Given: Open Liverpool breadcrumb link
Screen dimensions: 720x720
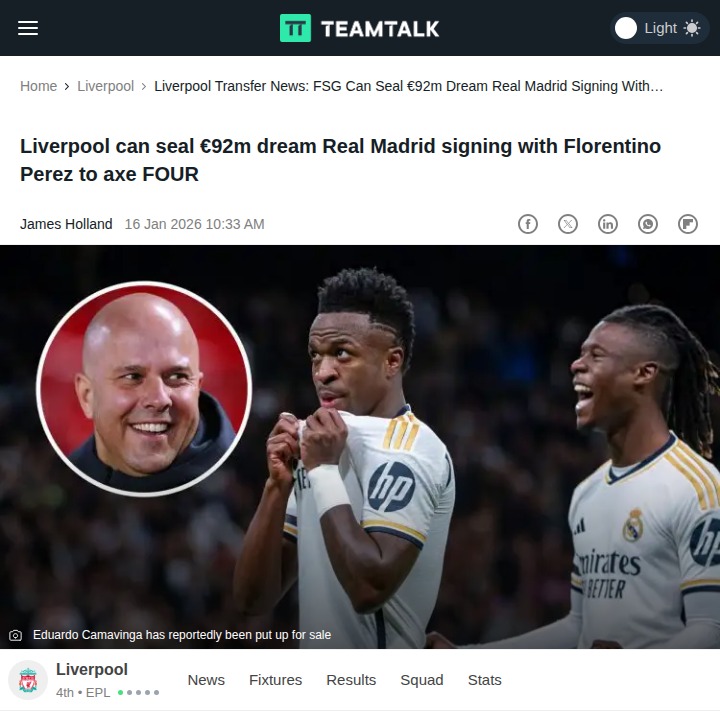Looking at the screenshot, I should point(106,86).
